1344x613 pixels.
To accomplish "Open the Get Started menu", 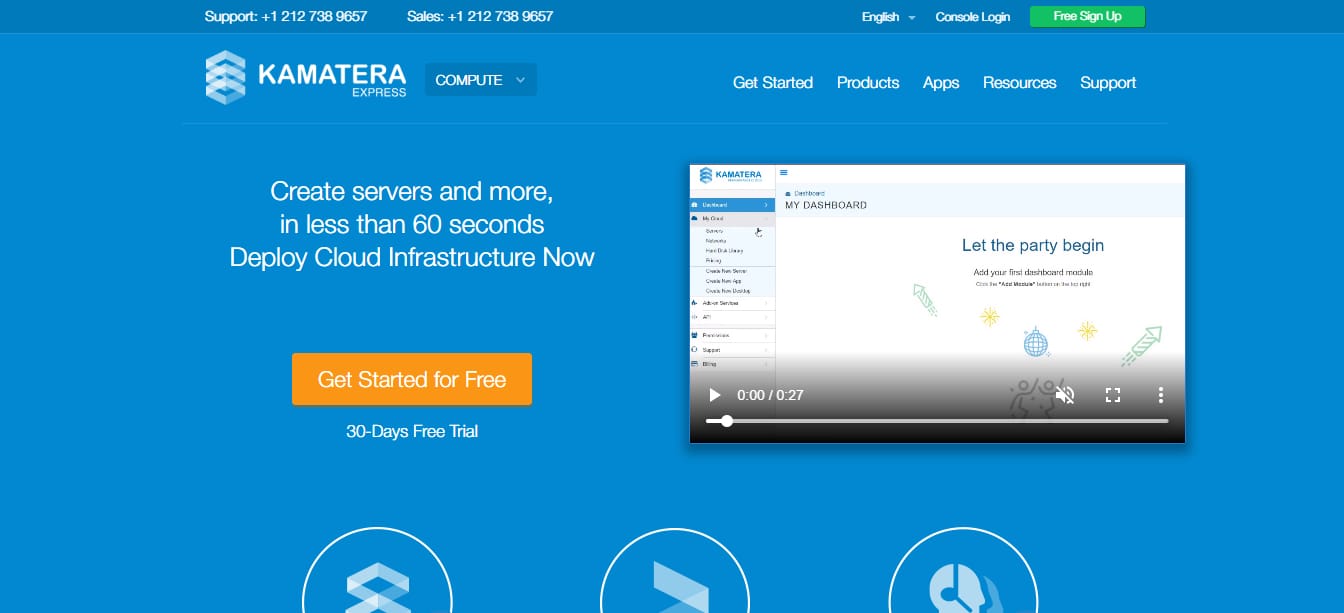I will [x=773, y=83].
